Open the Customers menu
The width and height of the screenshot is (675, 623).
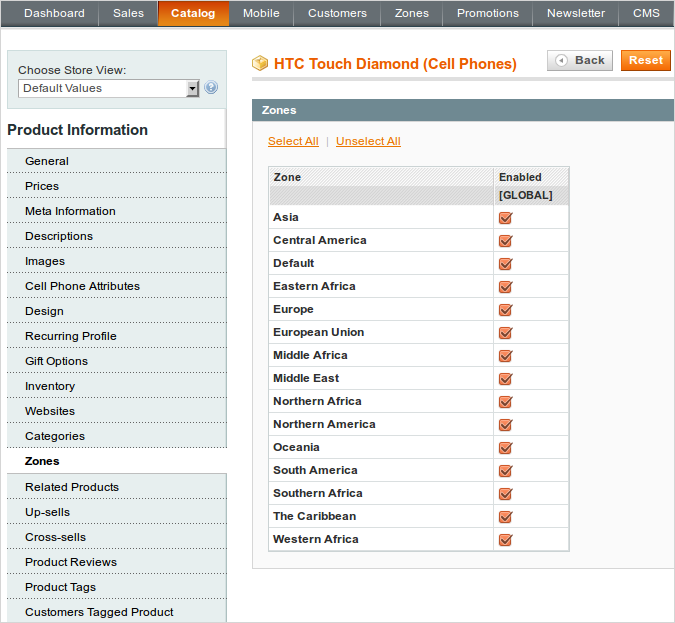[x=338, y=13]
